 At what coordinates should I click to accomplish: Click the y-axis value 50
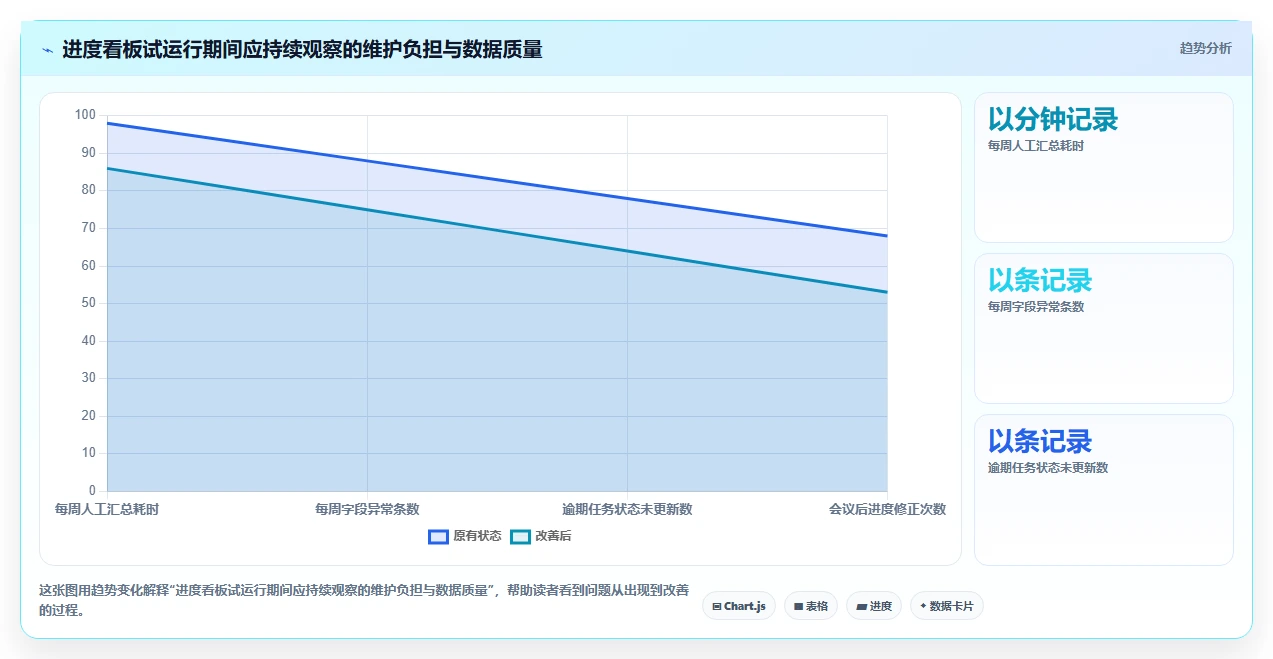89,303
